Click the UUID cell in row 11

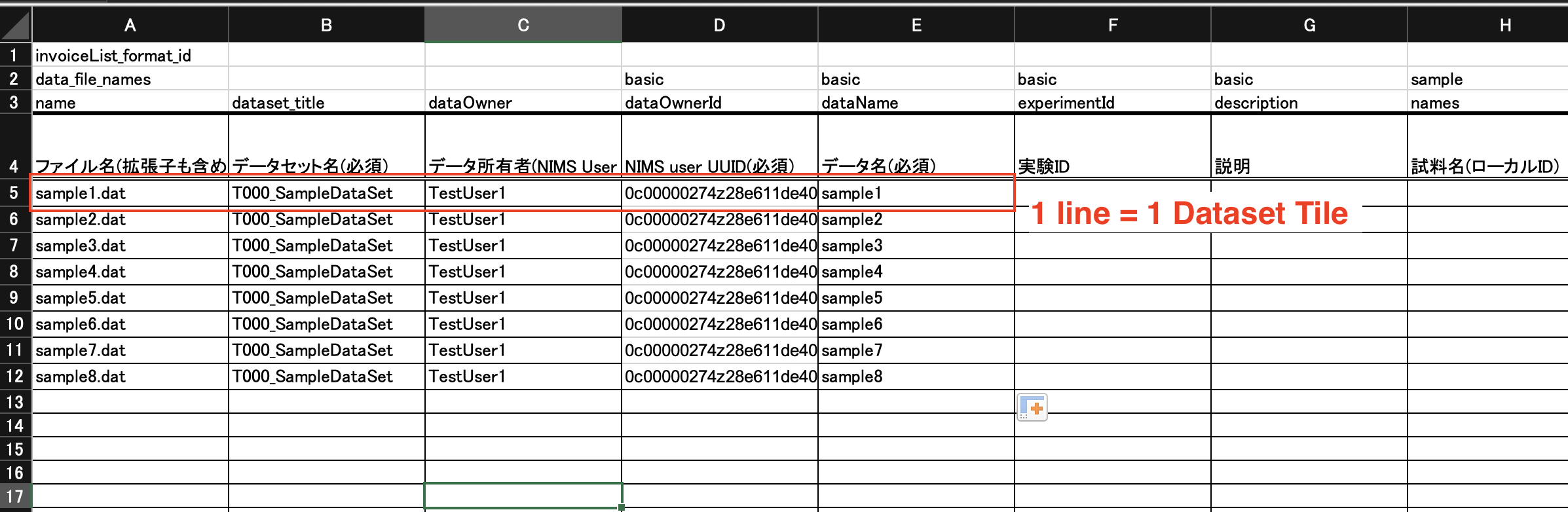click(719, 350)
